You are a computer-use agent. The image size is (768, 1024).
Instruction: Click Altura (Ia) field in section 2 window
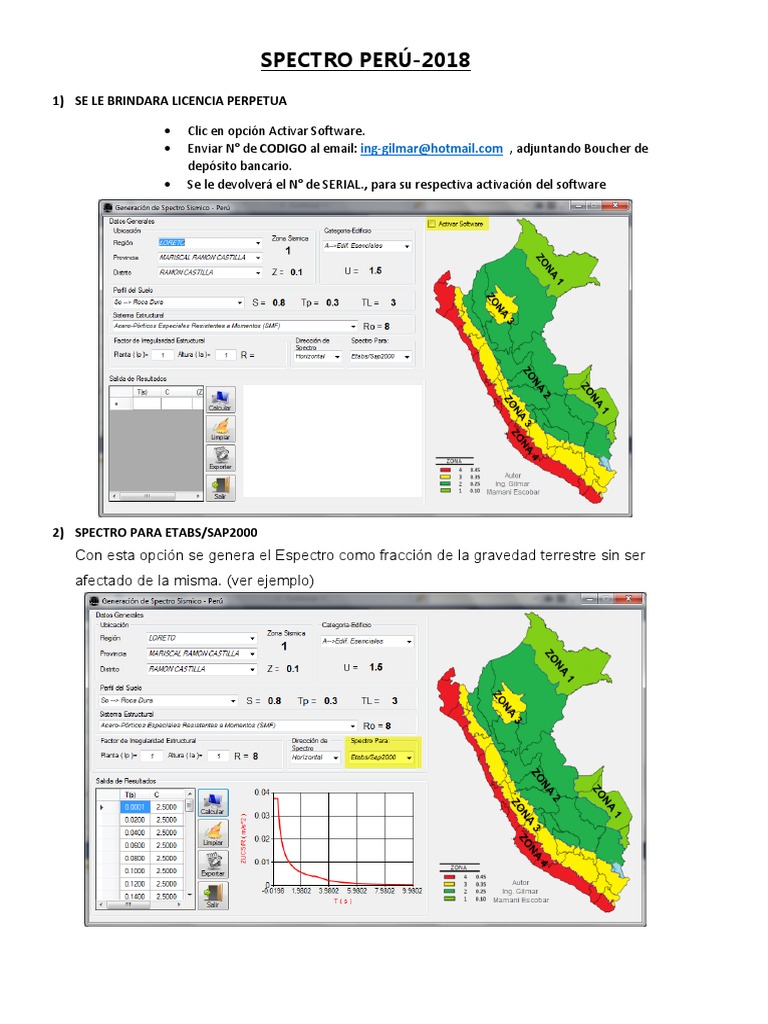pyautogui.click(x=218, y=756)
